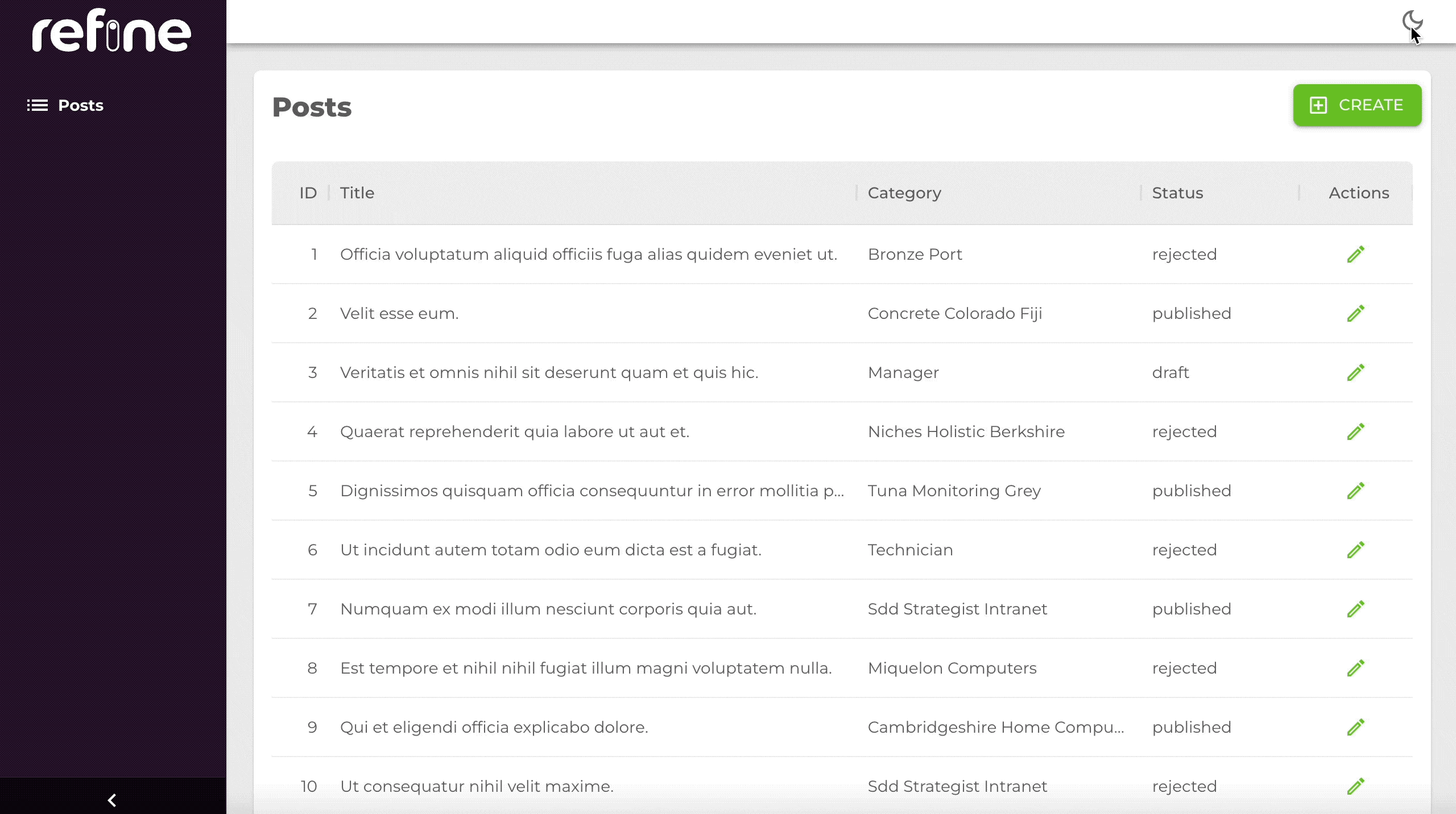
Task: Click the Status column header
Action: click(1177, 193)
